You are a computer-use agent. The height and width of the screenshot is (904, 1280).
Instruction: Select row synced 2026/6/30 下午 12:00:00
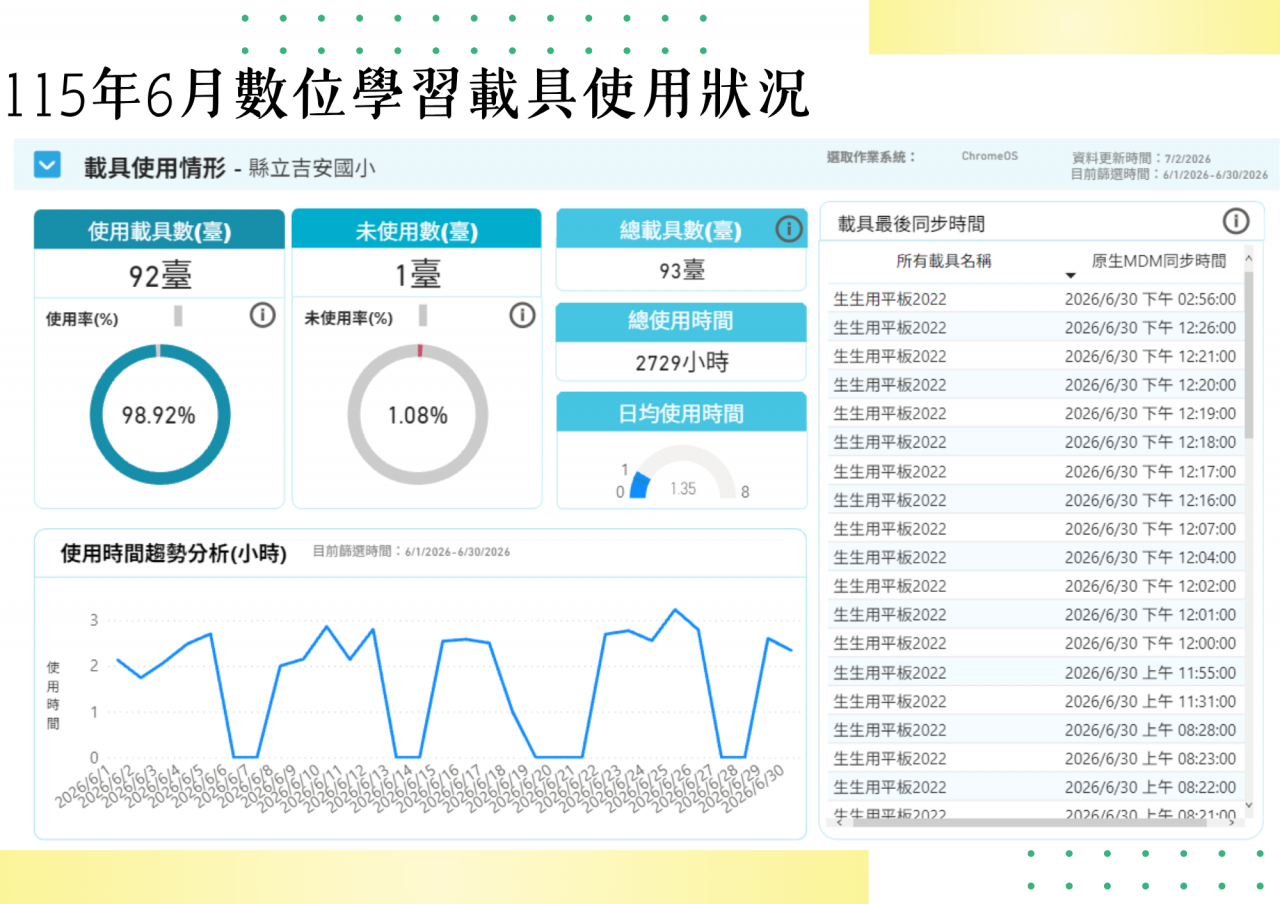(1036, 643)
